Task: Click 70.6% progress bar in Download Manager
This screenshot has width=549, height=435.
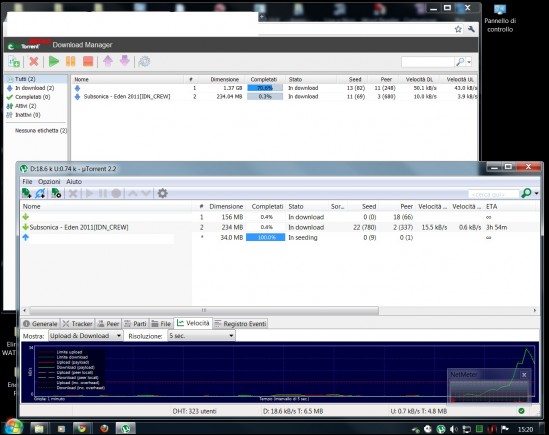Action: point(265,88)
